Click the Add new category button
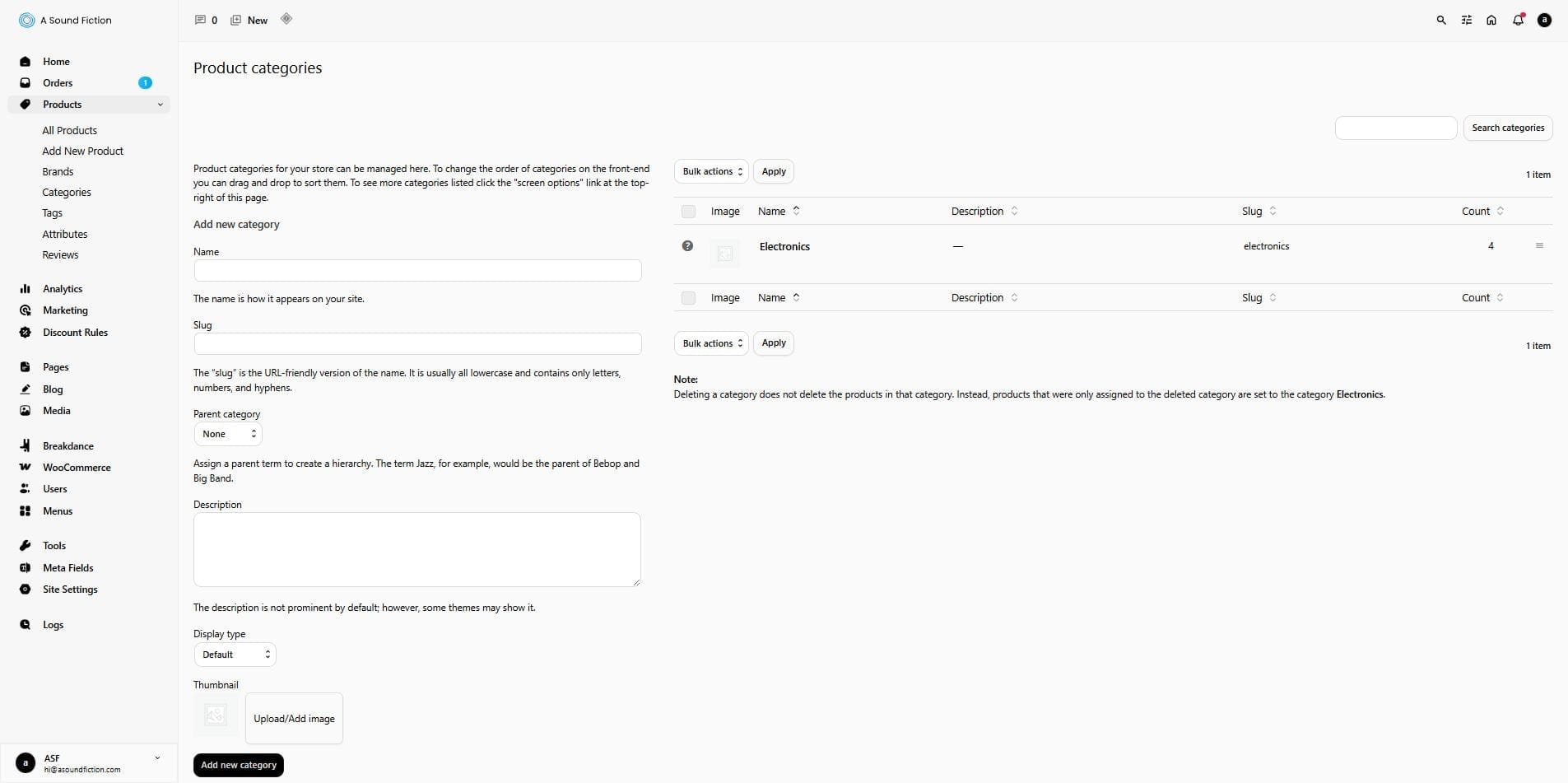 pos(239,765)
